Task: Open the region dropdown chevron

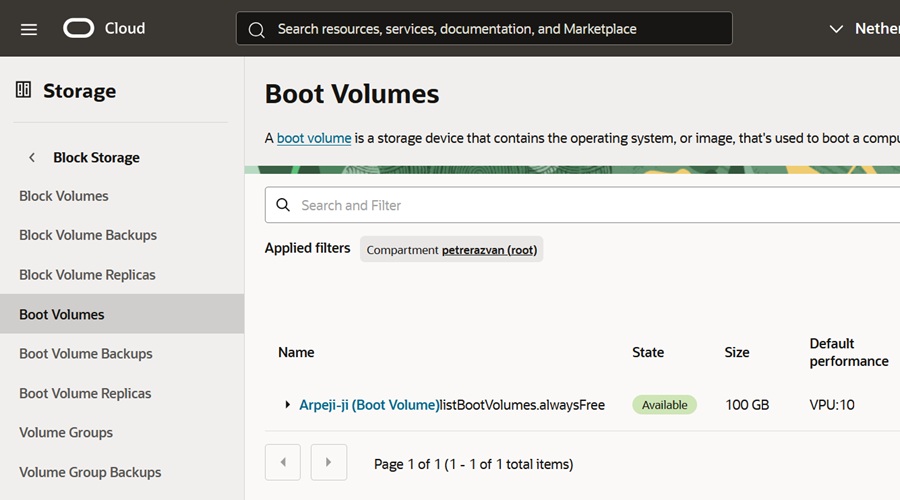Action: pyautogui.click(x=836, y=29)
